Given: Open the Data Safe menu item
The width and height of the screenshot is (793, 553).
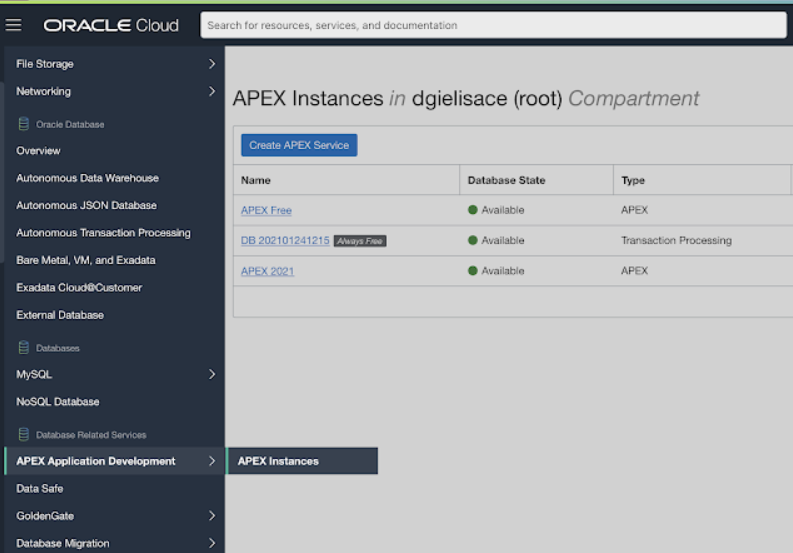Looking at the screenshot, I should click(40, 489).
